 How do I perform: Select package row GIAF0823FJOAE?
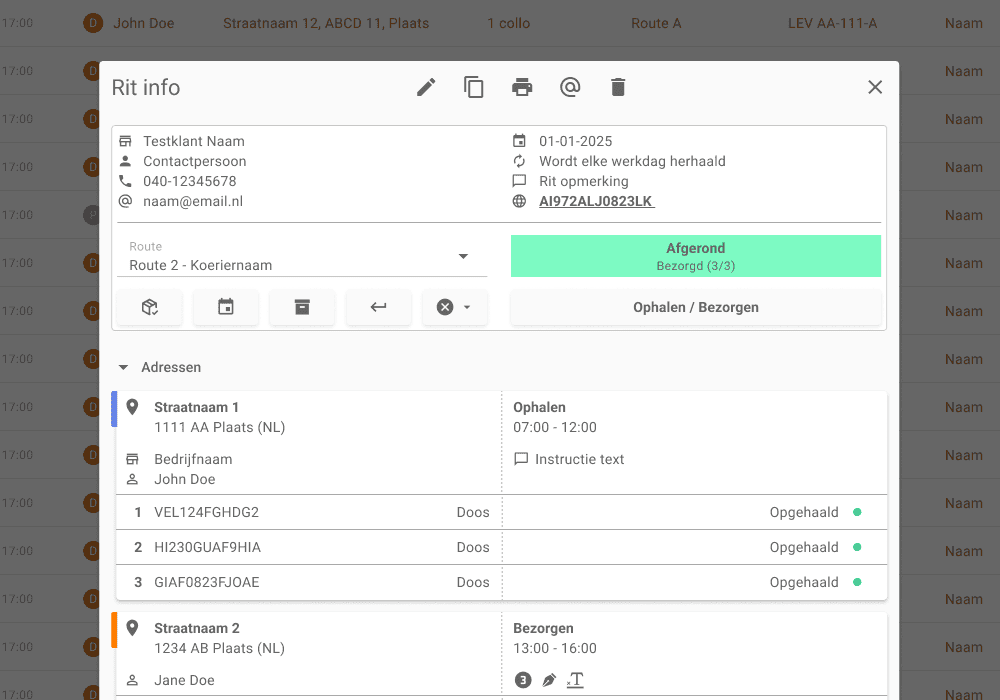pos(501,582)
